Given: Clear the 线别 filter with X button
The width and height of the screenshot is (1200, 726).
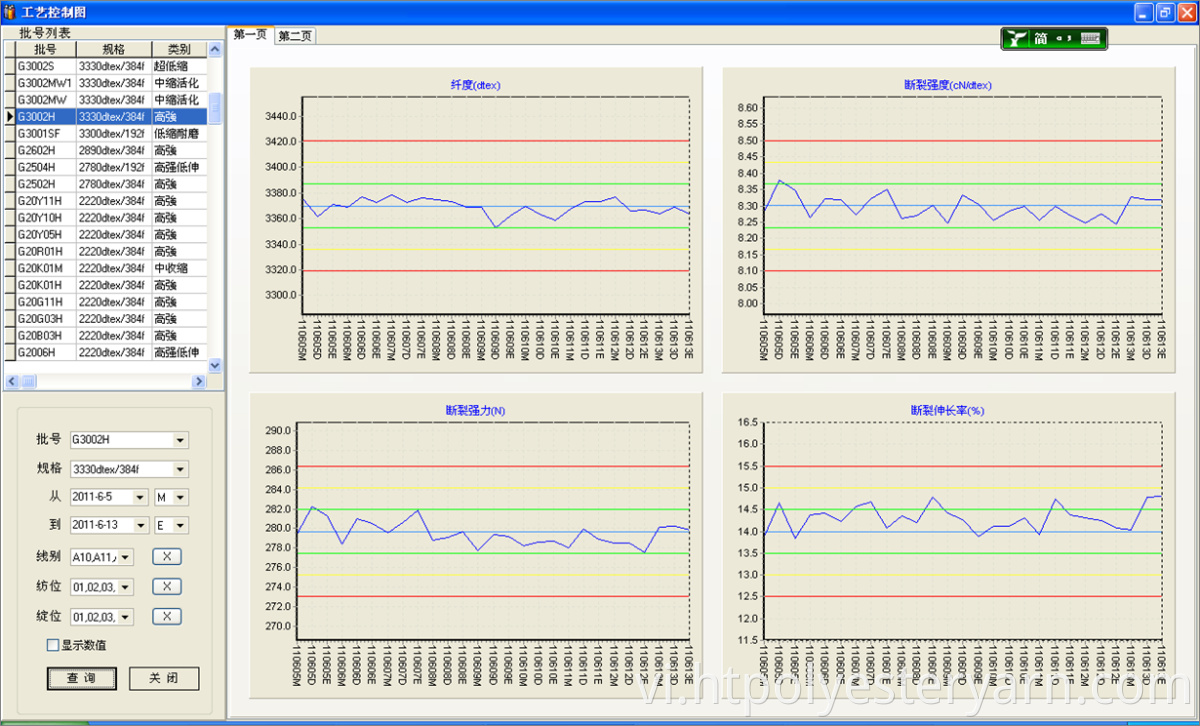Looking at the screenshot, I should point(167,556).
